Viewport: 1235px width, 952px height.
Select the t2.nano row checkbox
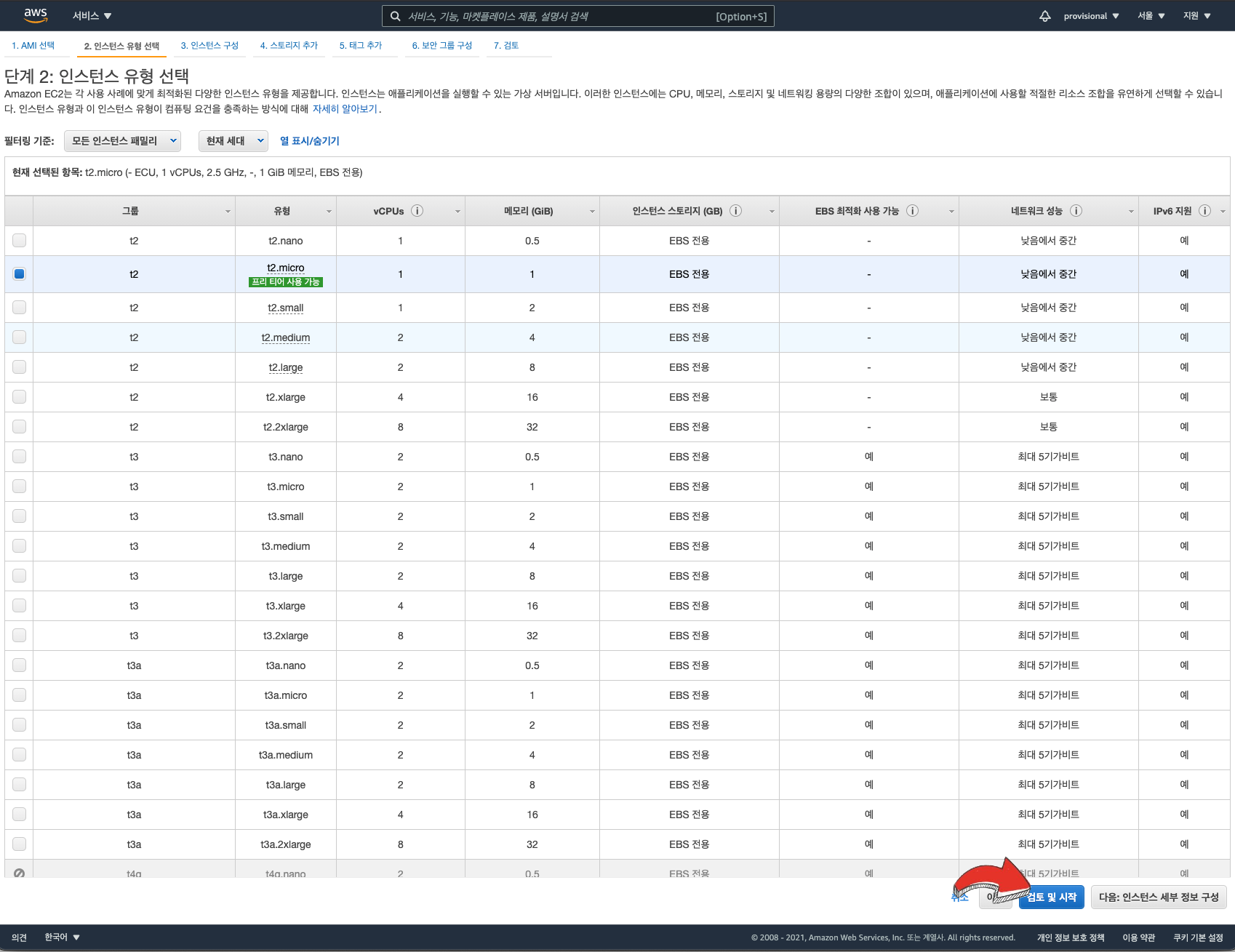[x=19, y=240]
